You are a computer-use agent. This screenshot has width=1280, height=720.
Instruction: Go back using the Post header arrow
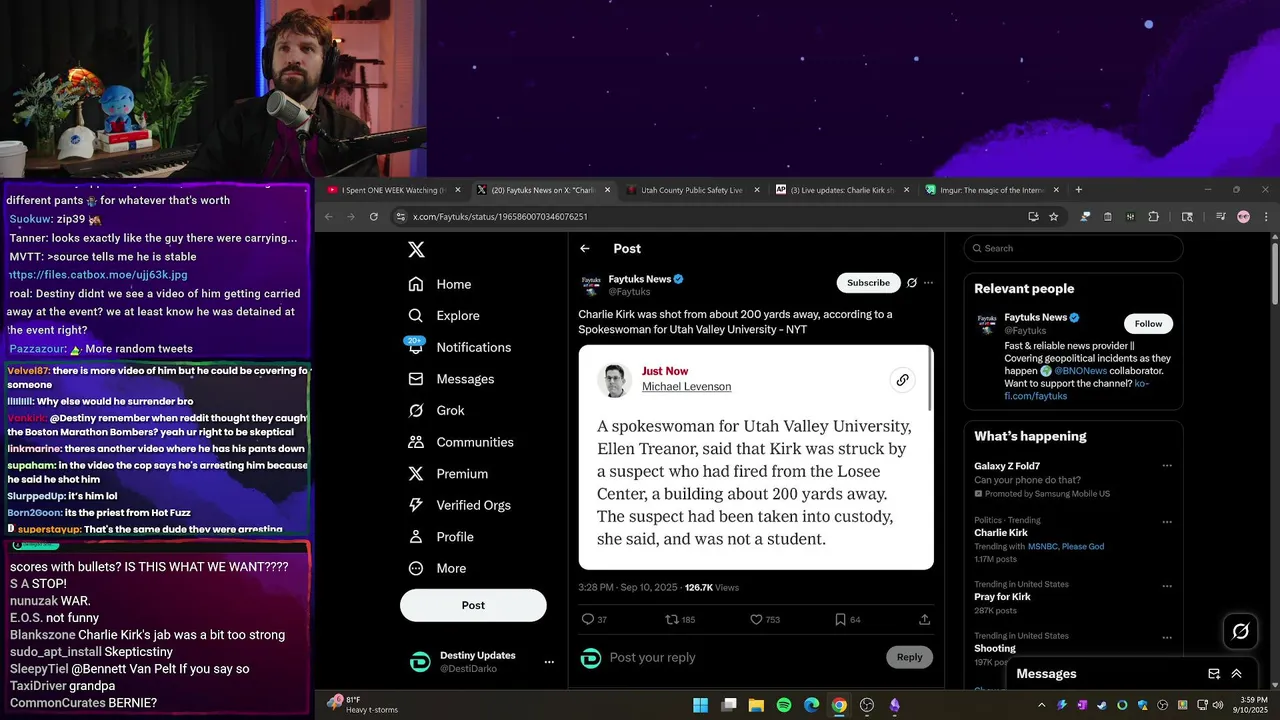pos(585,249)
